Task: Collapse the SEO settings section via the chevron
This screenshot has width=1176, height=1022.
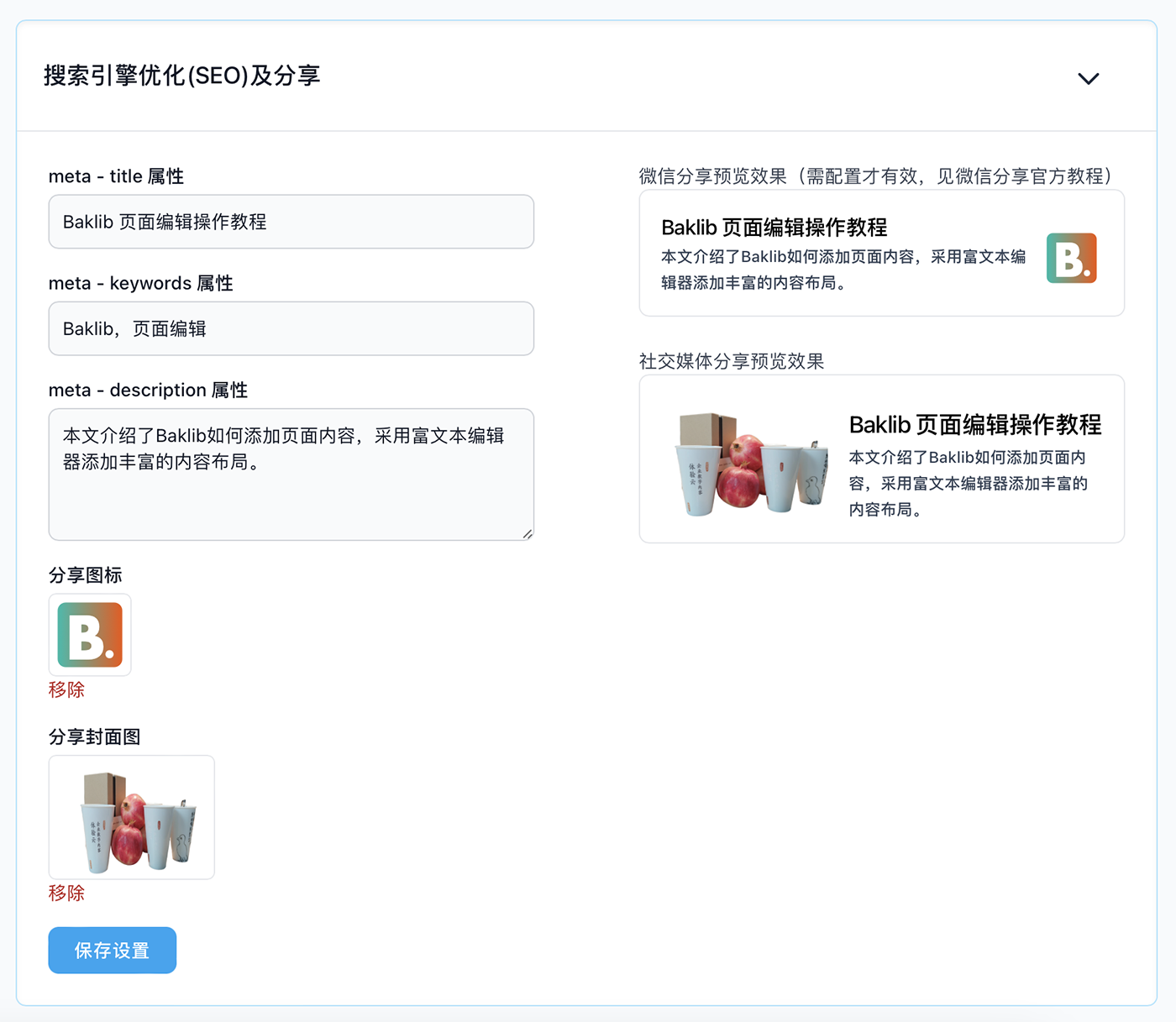Action: click(x=1088, y=78)
